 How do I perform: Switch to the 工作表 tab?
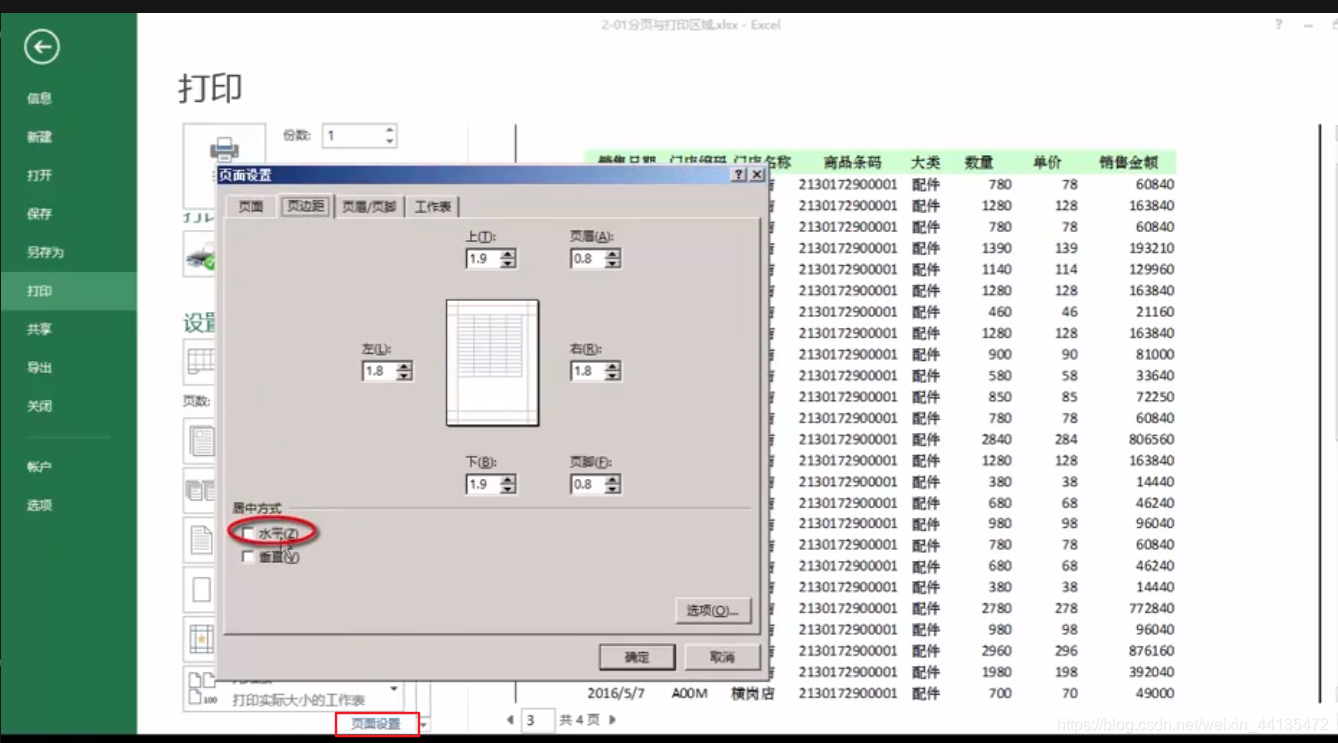(x=433, y=206)
